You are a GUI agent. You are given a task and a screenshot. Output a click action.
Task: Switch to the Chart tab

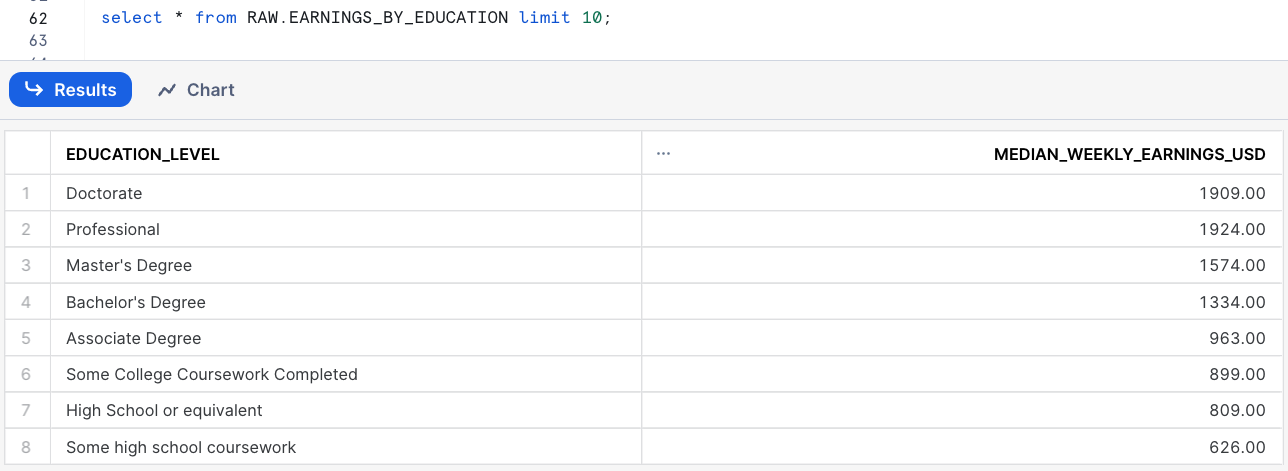196,90
